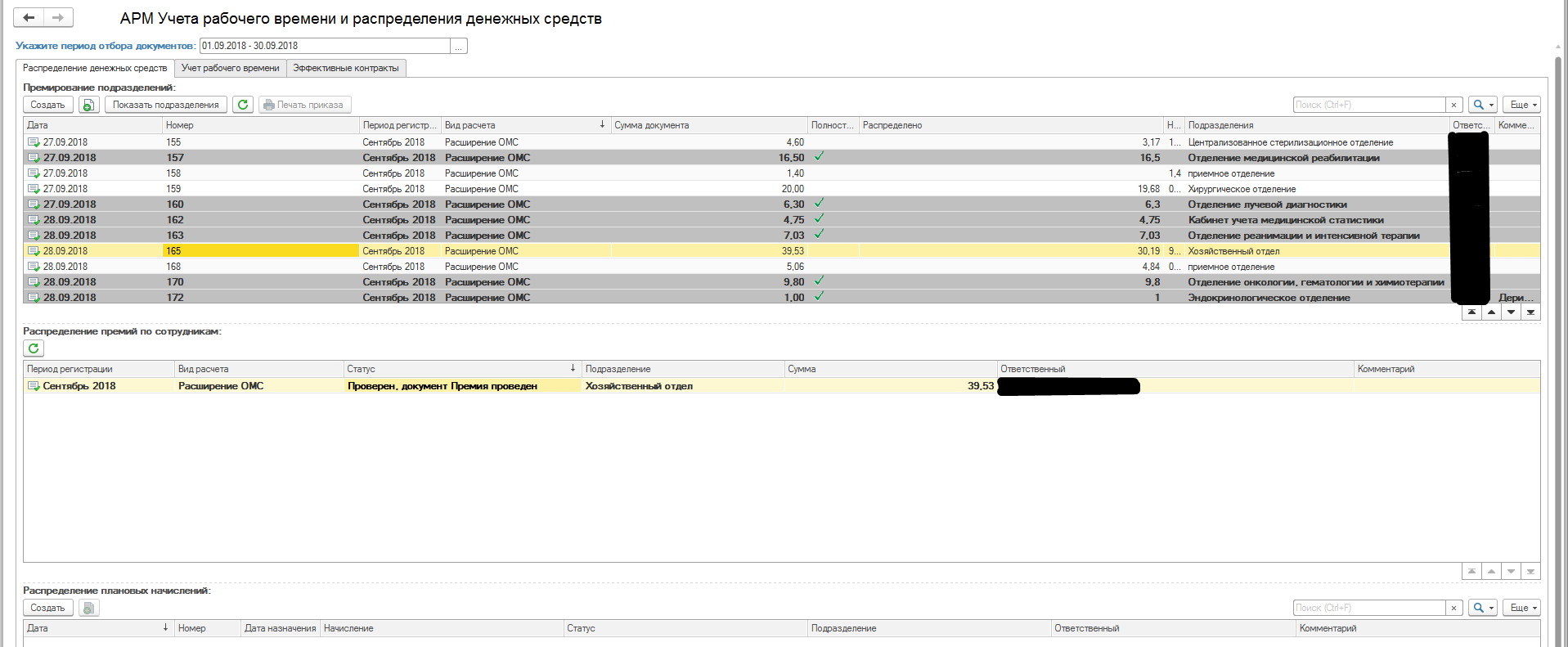Clear the top search field with X
Image resolution: width=1568 pixels, height=647 pixels.
[x=1453, y=105]
